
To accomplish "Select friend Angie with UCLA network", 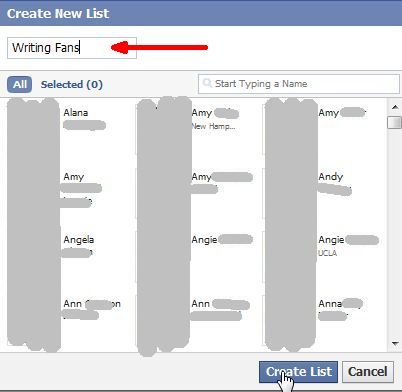I will click(x=331, y=240).
